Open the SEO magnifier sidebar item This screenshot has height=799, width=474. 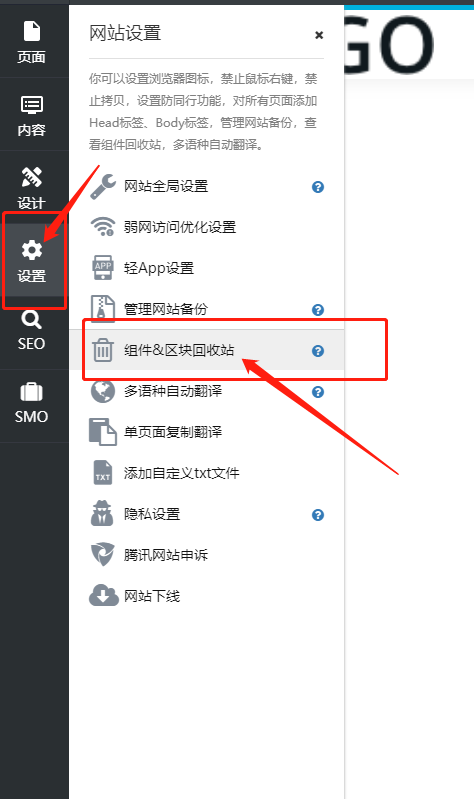[x=32, y=331]
